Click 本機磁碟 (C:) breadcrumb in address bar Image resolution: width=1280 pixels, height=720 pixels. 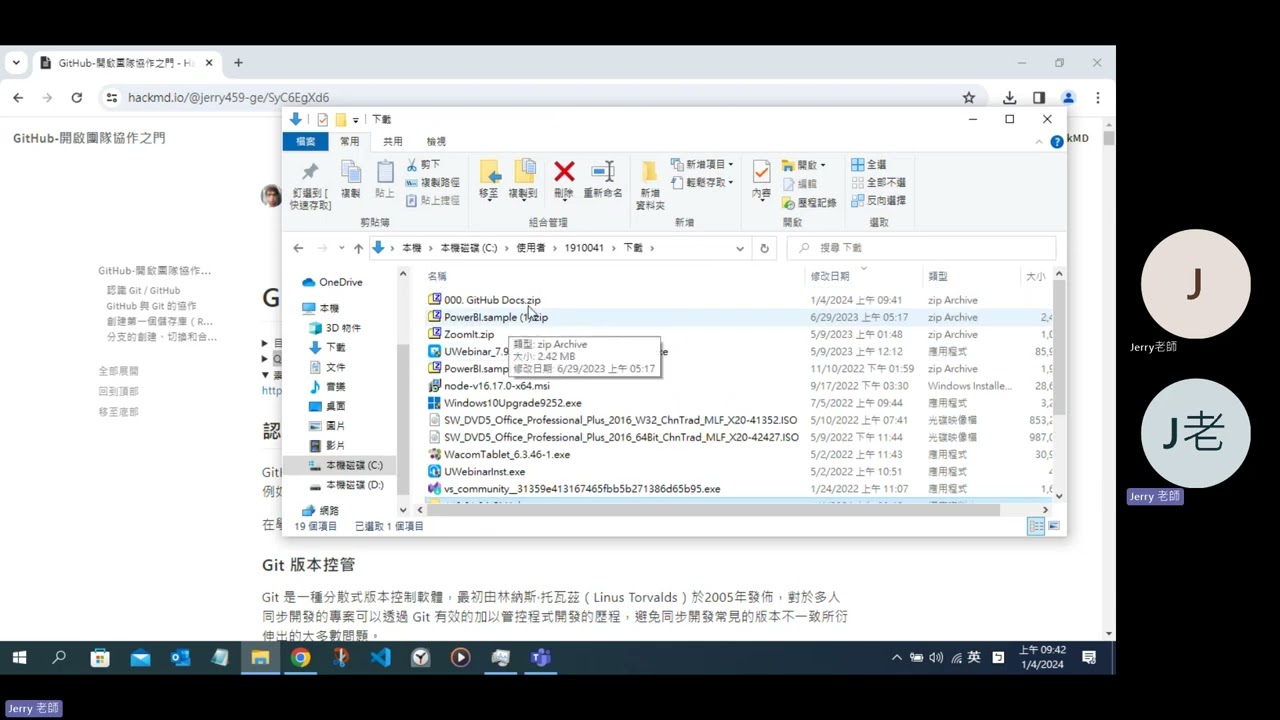pyautogui.click(x=468, y=248)
